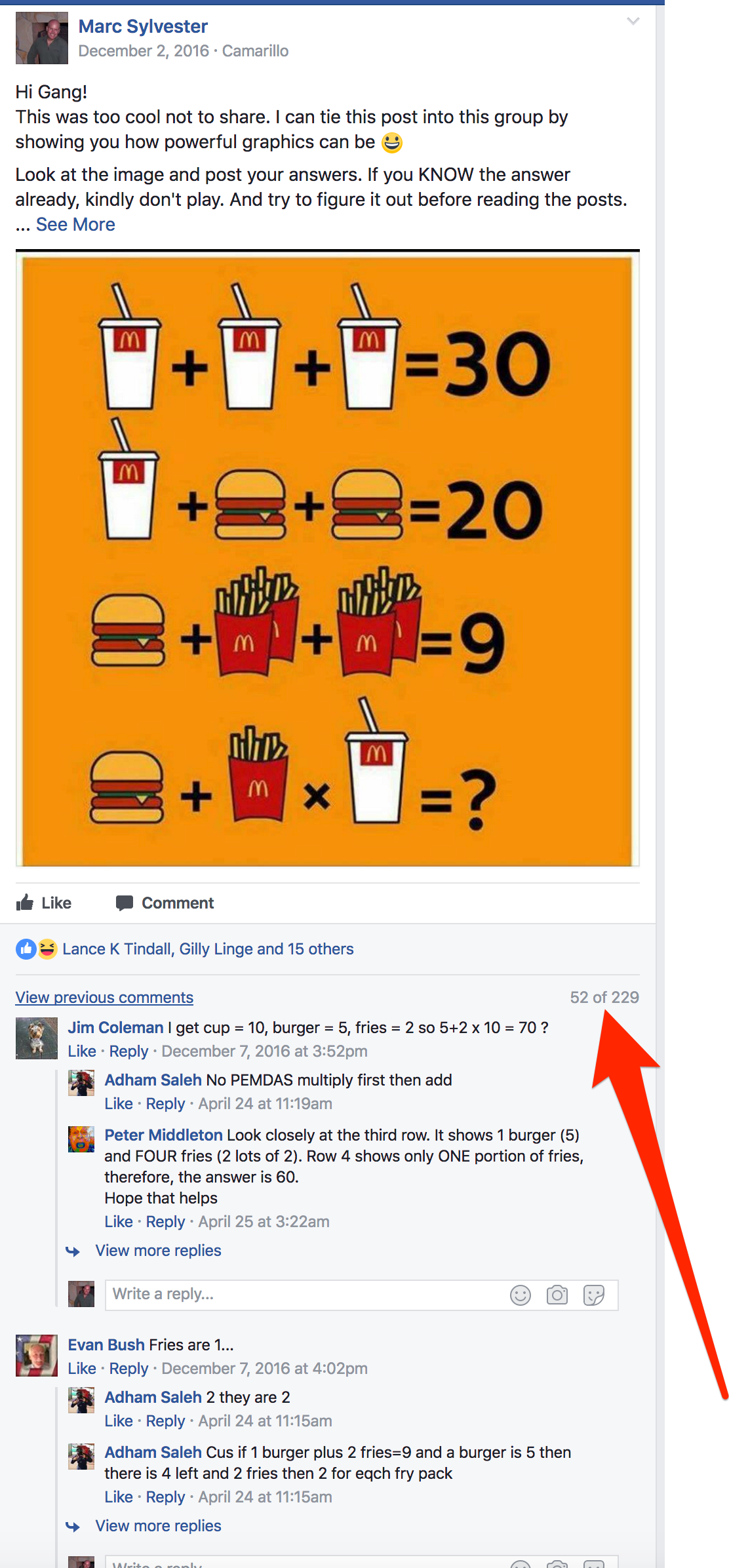729x1568 pixels.
Task: Reply to Peter Middleton's comment
Action: point(165,1222)
